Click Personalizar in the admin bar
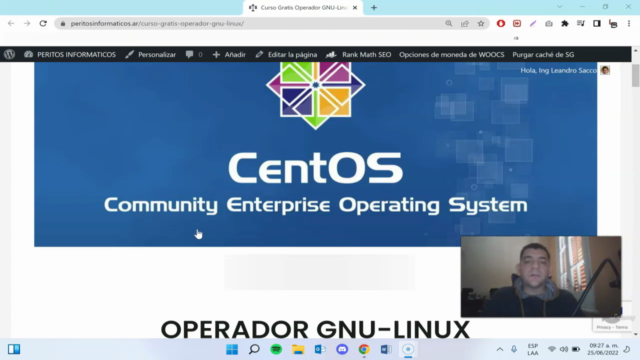The height and width of the screenshot is (360, 640). point(151,54)
